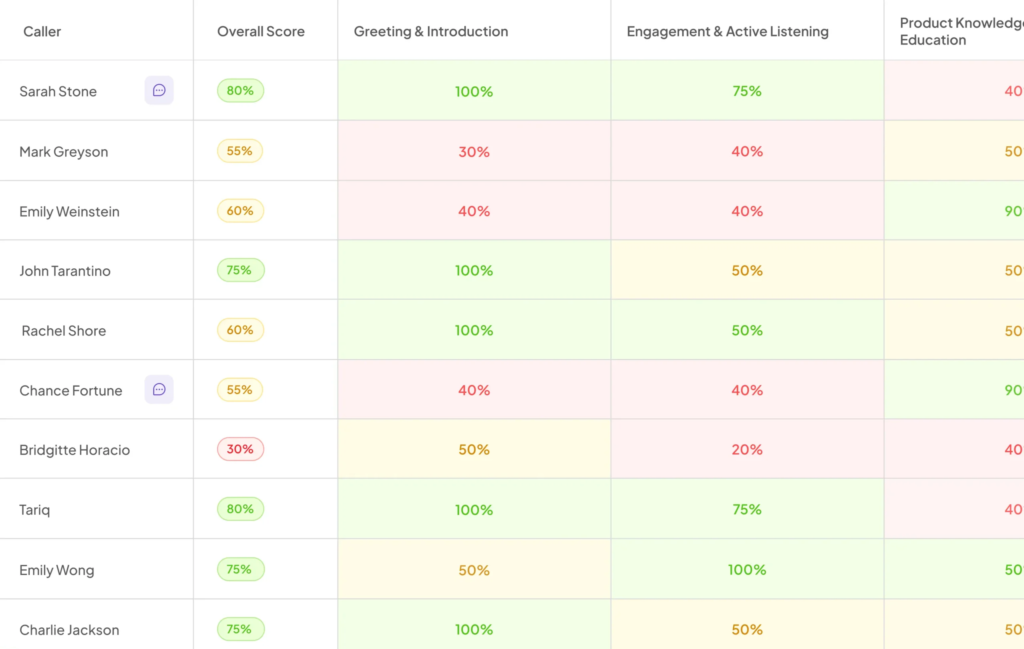Screen dimensions: 1024x649
Task: Select Bridgitte Horacio's 30% overall score badge
Action: click(240, 449)
